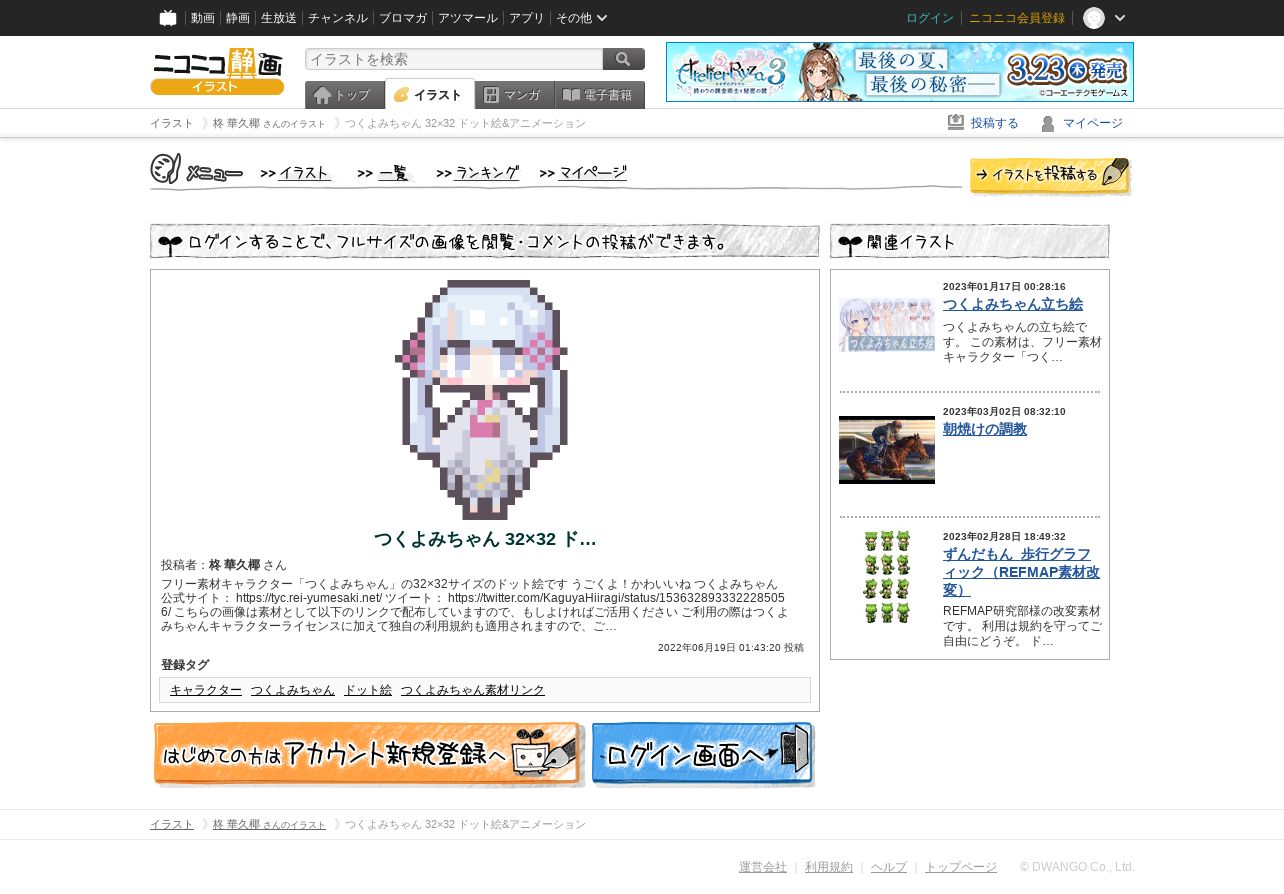Click the ヘルプ footer link
The width and height of the screenshot is (1284, 894).
889,867
